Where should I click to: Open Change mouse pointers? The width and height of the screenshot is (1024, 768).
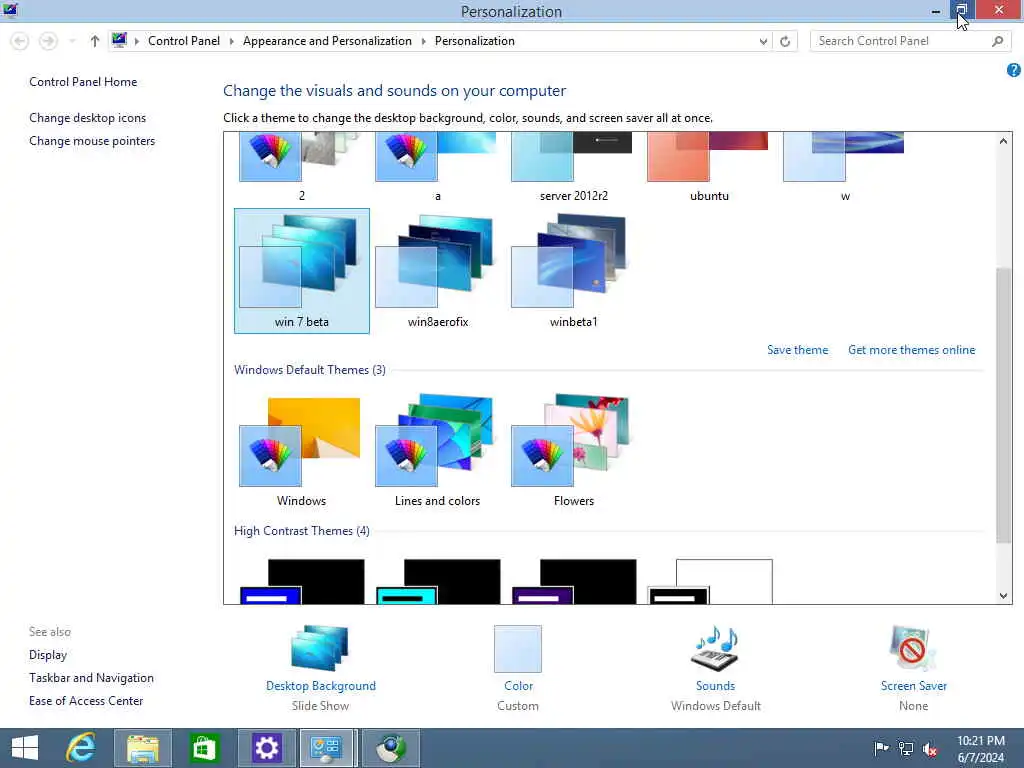point(92,141)
